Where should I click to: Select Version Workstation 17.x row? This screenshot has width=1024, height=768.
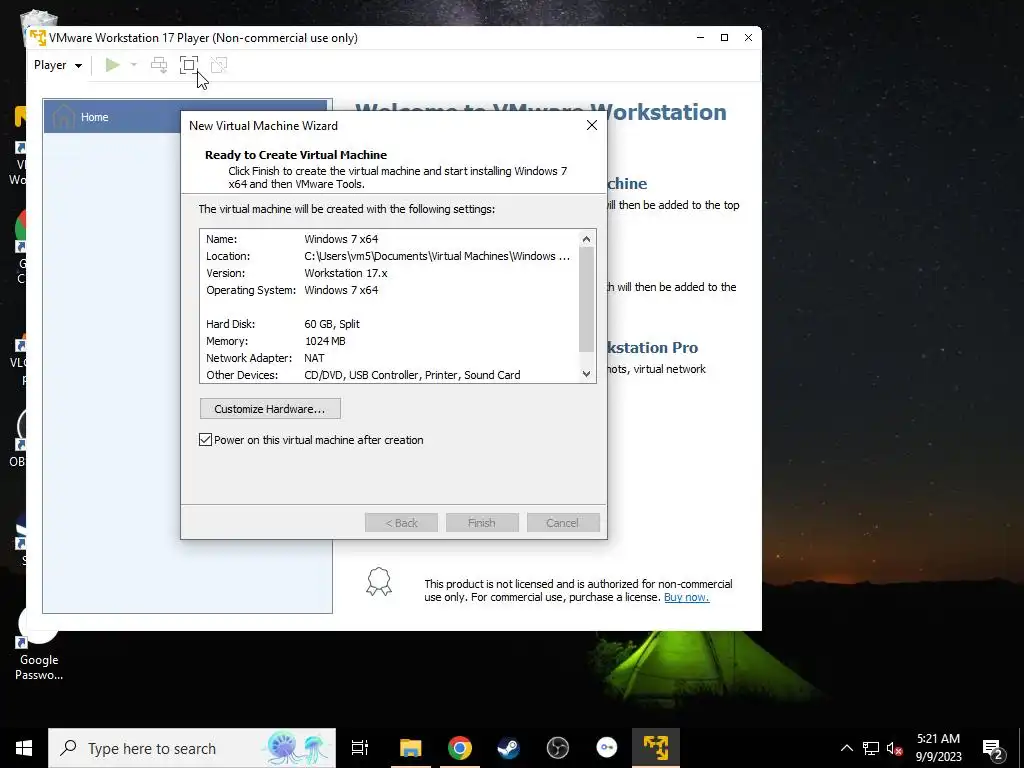pos(389,273)
